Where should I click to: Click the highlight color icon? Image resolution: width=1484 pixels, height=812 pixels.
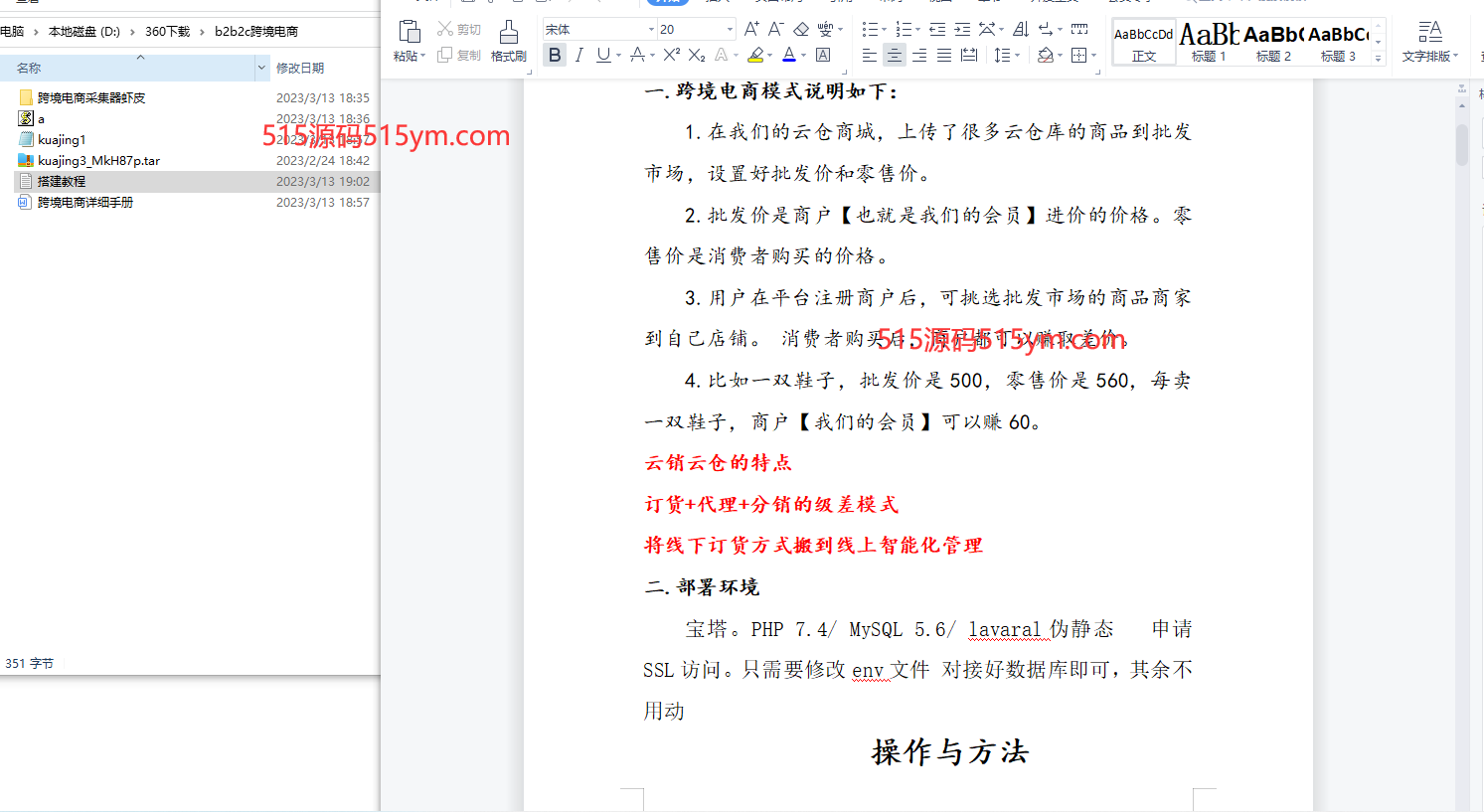756,55
